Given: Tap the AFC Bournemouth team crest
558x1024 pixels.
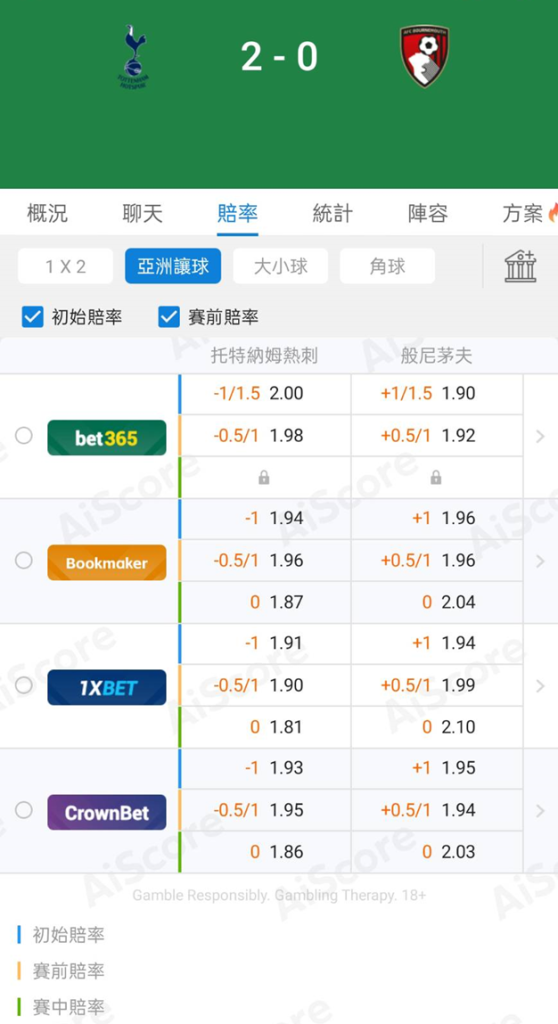Looking at the screenshot, I should 425,56.
